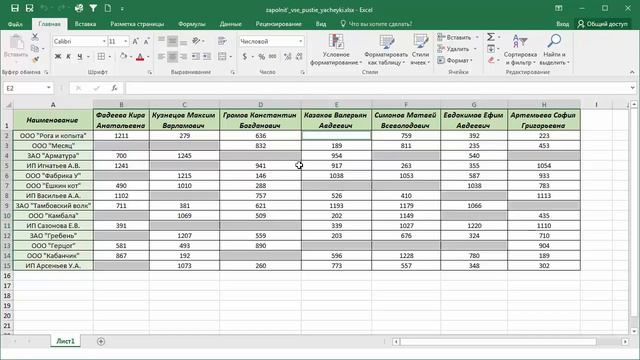Toggle bottom vertical alignment

pyautogui.click(x=184, y=41)
